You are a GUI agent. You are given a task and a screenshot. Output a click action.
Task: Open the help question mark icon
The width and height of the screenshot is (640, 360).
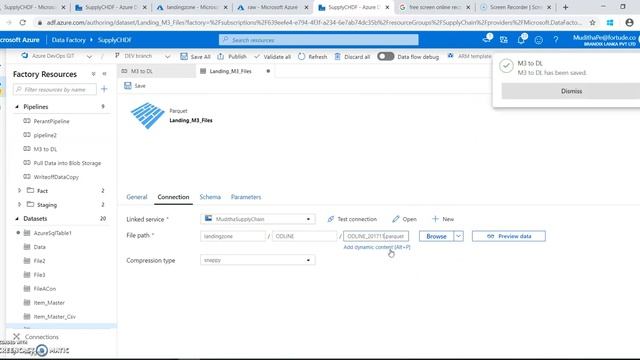556,40
